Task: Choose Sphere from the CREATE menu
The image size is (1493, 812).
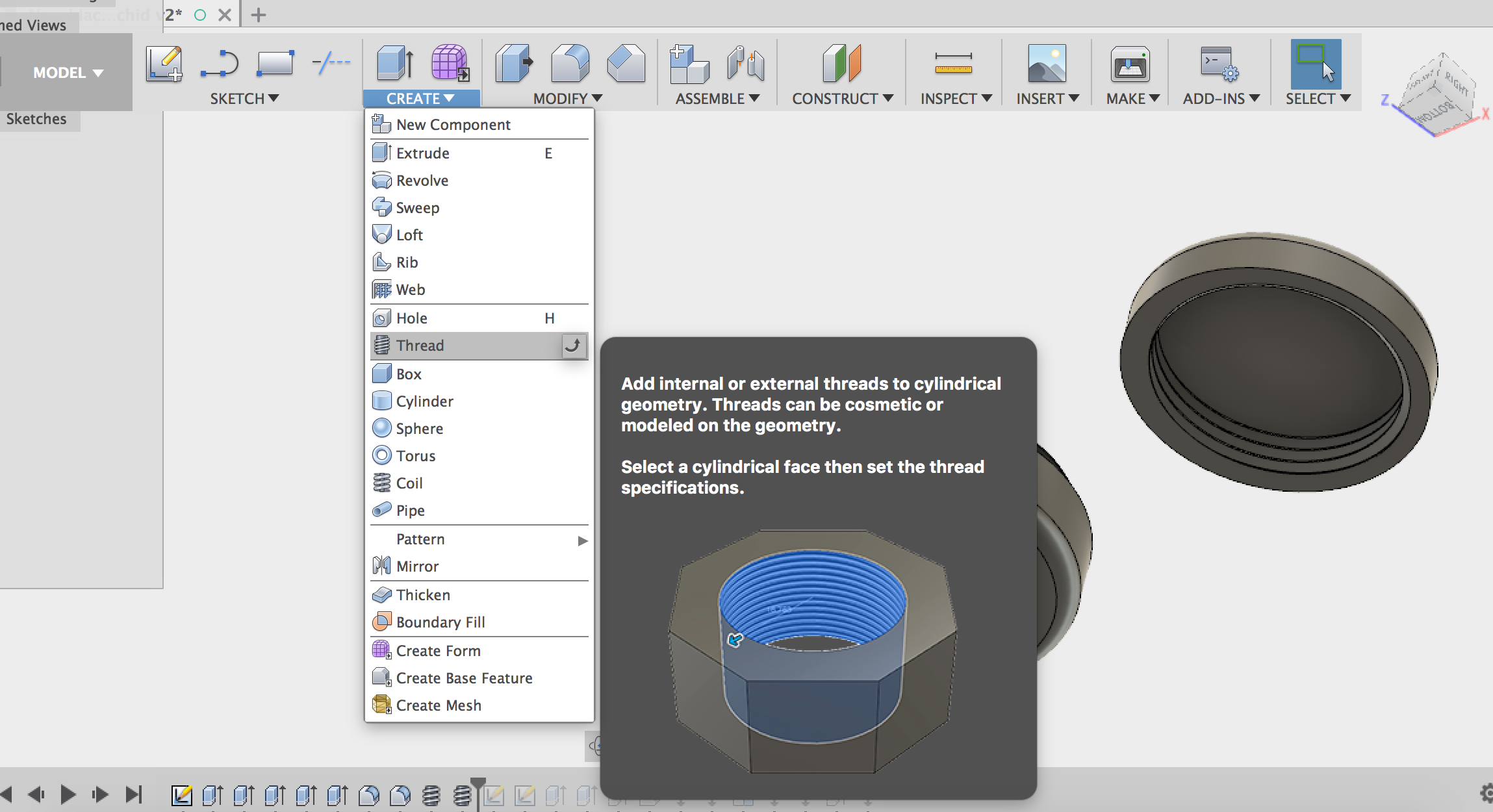Action: point(479,429)
